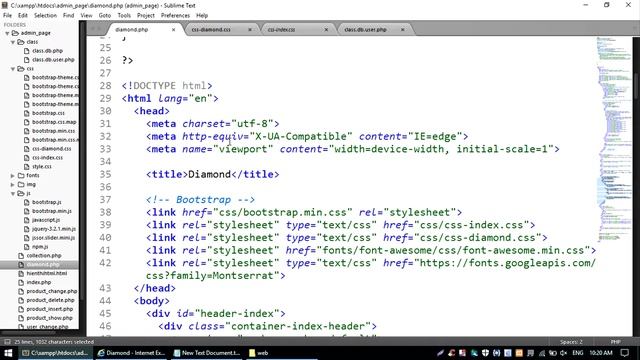
Task: Collapse the js folder arrow
Action: pyautogui.click(x=13, y=193)
